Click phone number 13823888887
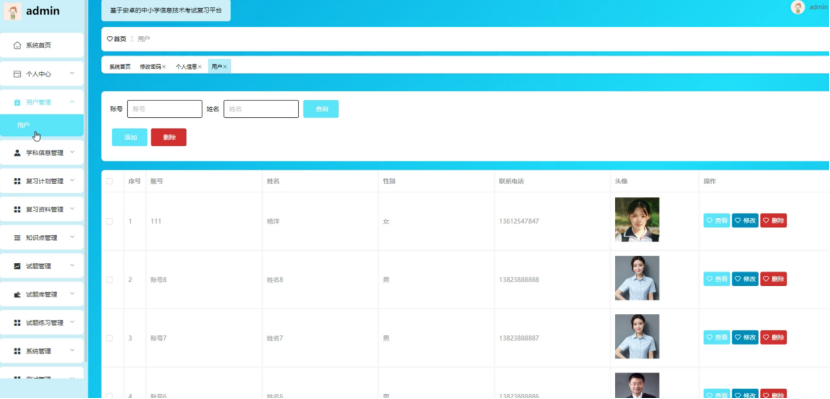 coord(519,338)
